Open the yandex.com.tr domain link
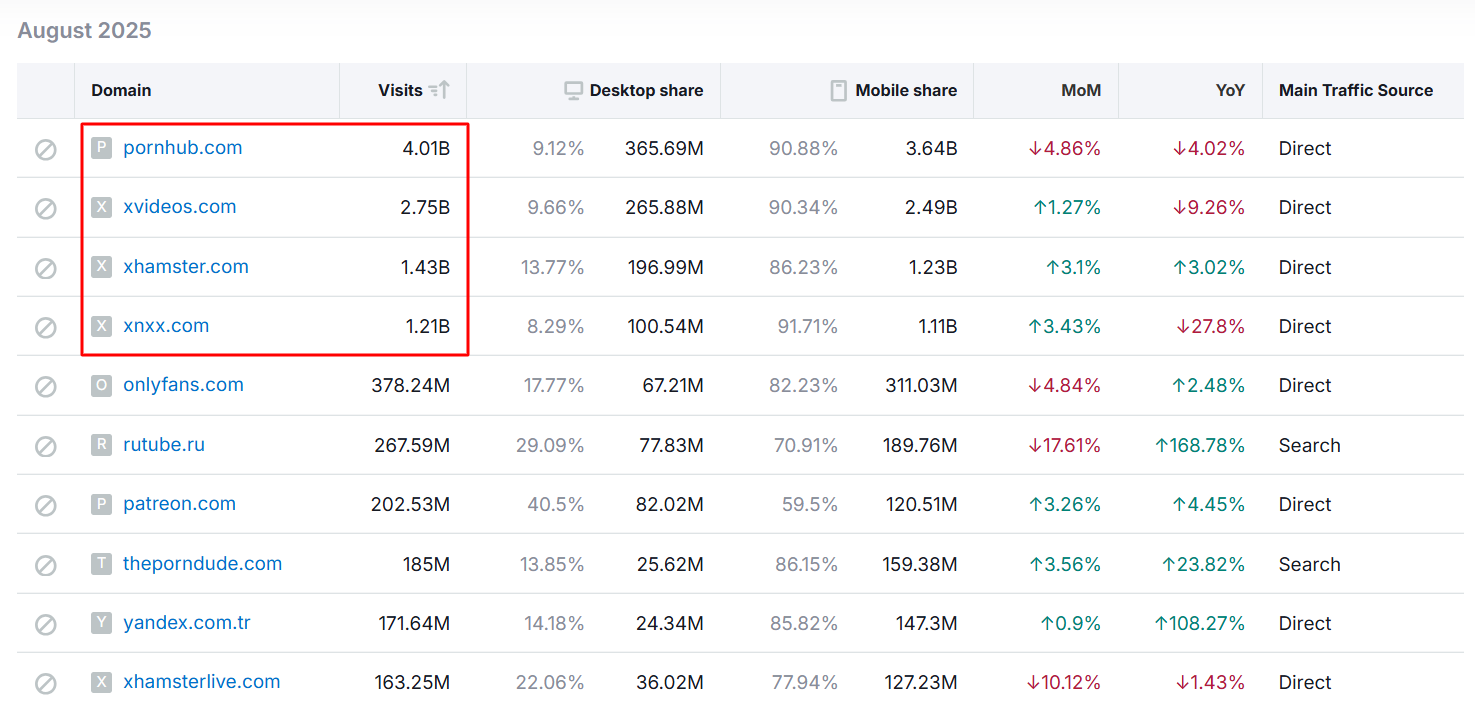Image resolution: width=1475 pixels, height=709 pixels. coord(187,623)
